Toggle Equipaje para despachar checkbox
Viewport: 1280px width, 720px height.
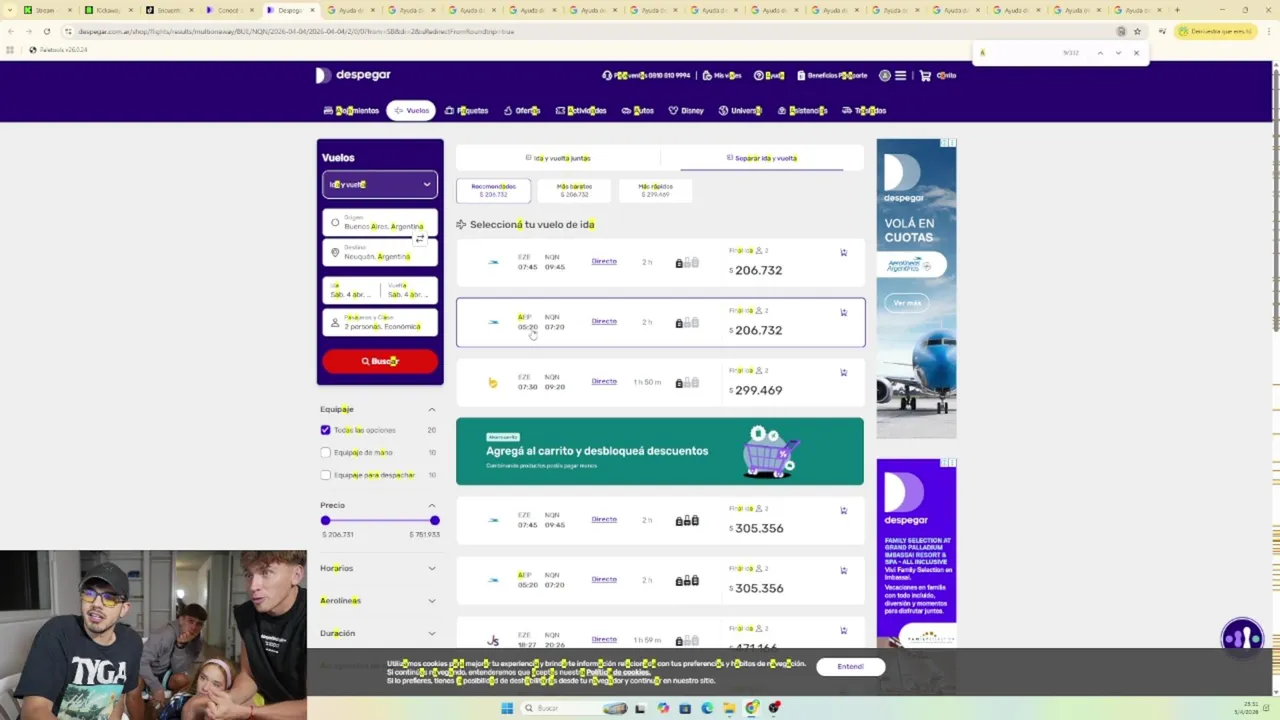point(325,475)
